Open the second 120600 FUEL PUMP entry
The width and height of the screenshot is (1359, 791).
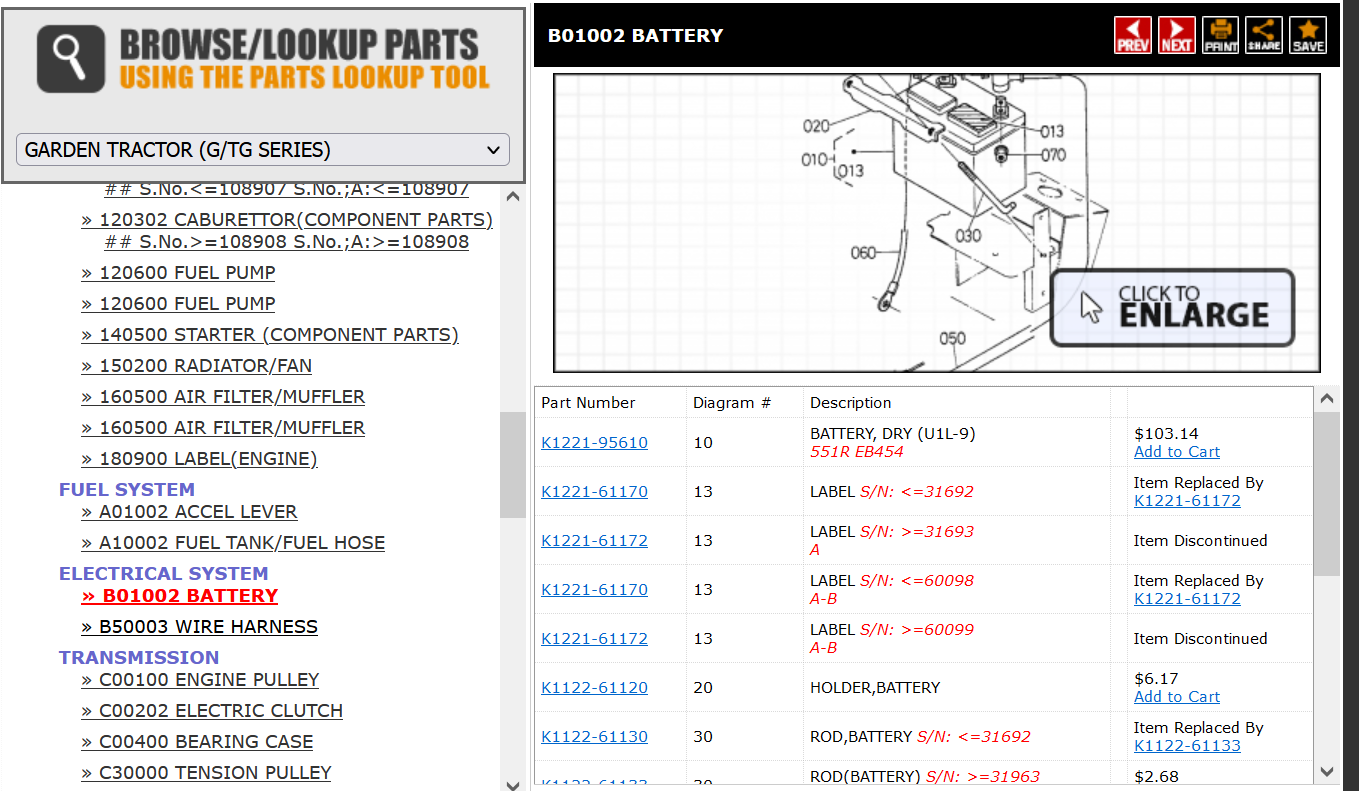tap(178, 304)
